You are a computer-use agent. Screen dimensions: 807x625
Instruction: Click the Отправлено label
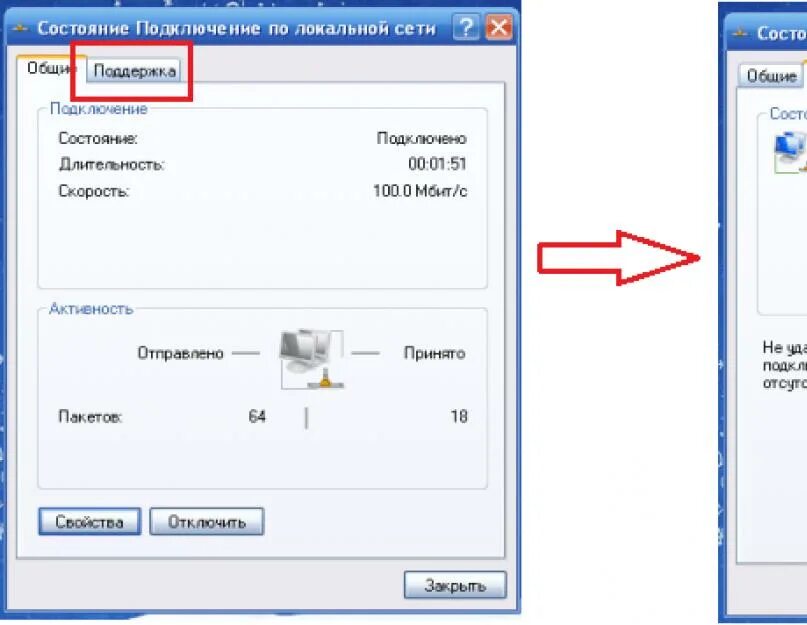[x=180, y=353]
